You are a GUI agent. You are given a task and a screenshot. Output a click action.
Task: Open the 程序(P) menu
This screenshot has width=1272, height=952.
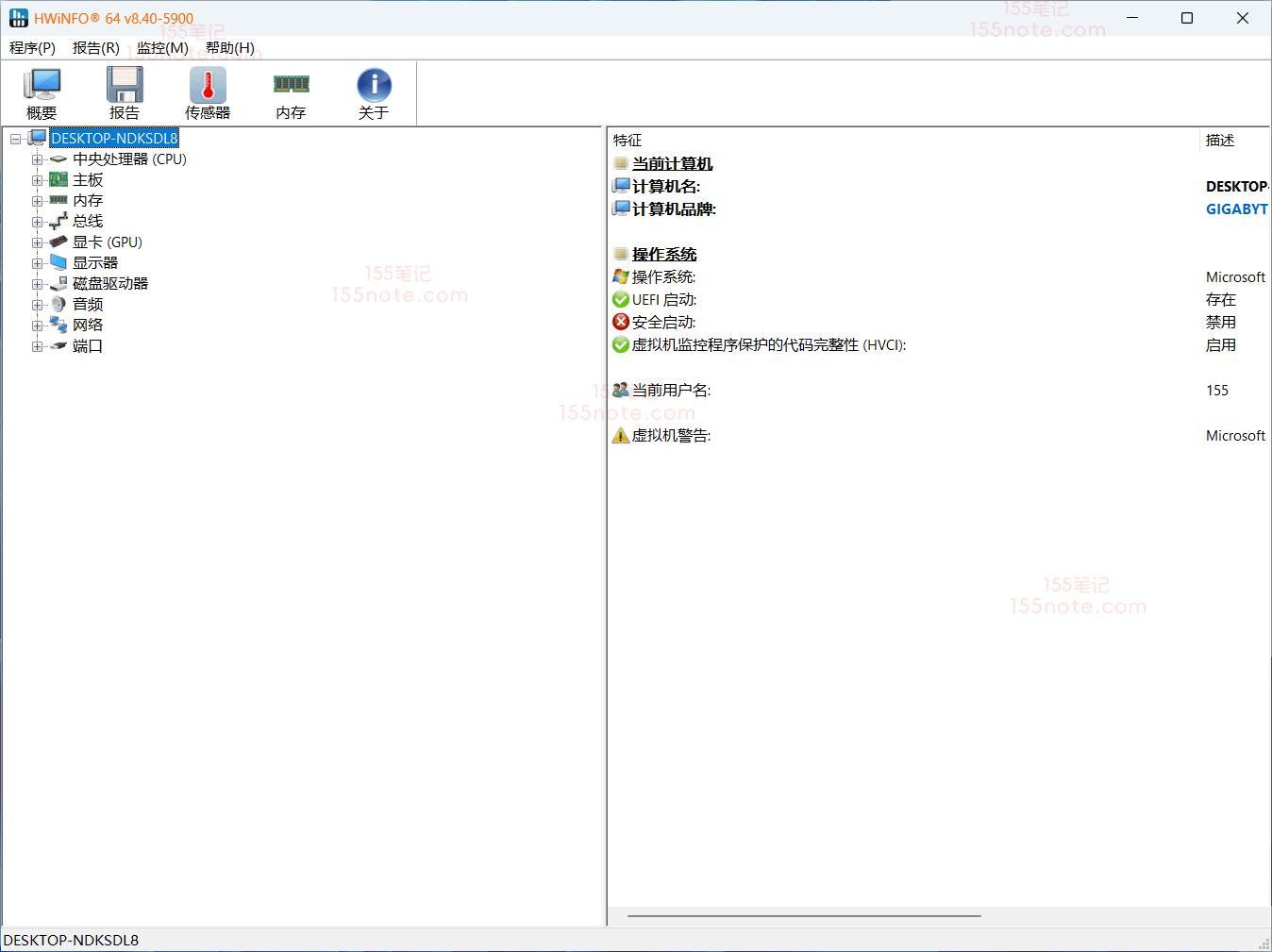pos(32,48)
